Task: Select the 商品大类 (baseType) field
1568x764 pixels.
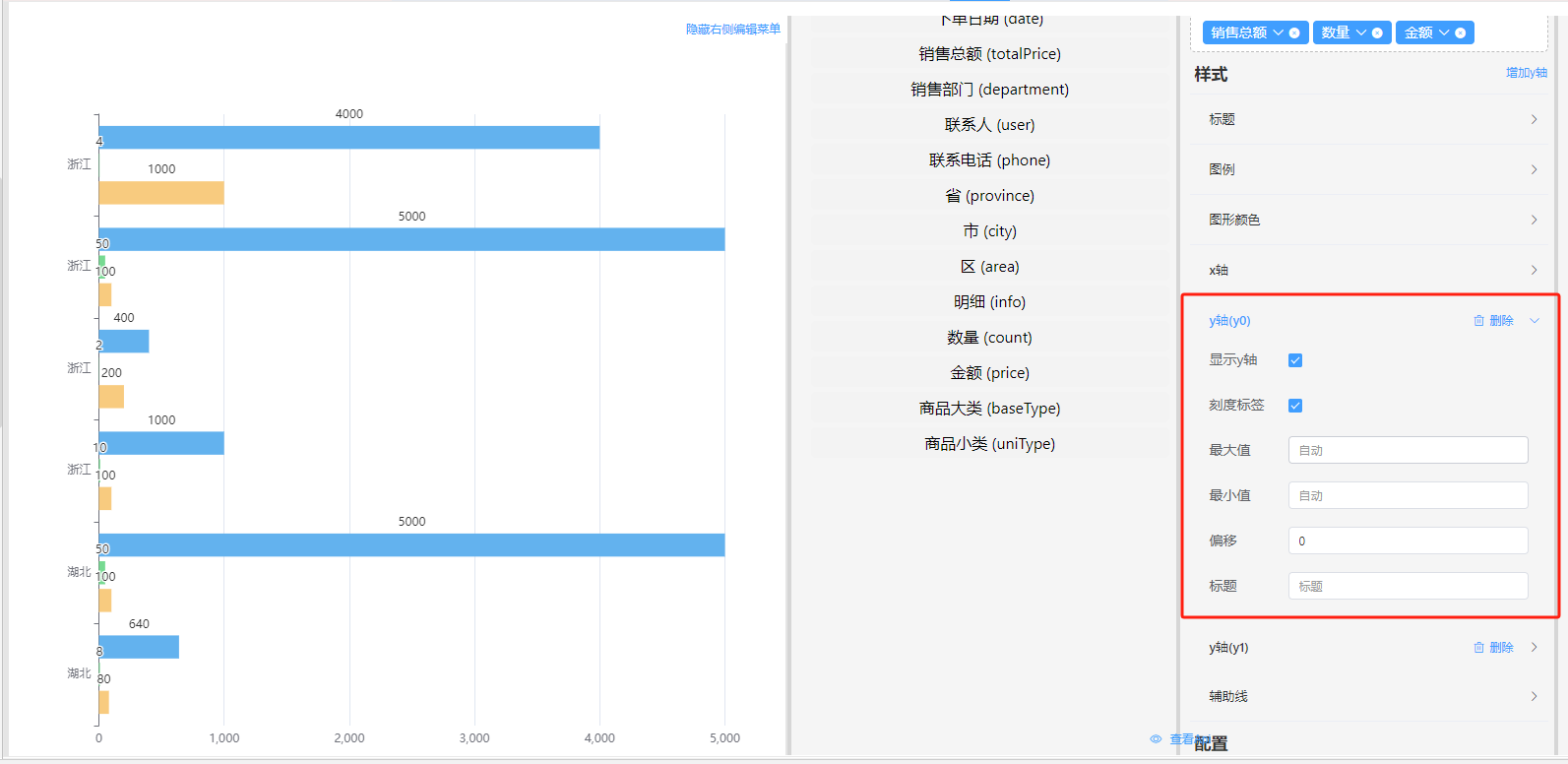Action: pyautogui.click(x=989, y=409)
